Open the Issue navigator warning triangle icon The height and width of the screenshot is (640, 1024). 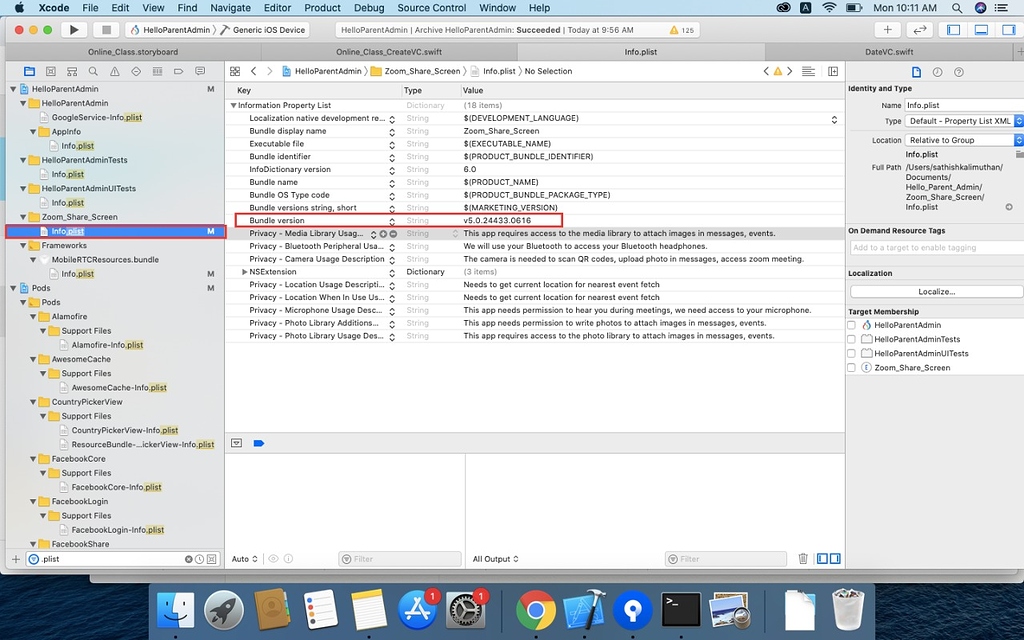[x=114, y=71]
